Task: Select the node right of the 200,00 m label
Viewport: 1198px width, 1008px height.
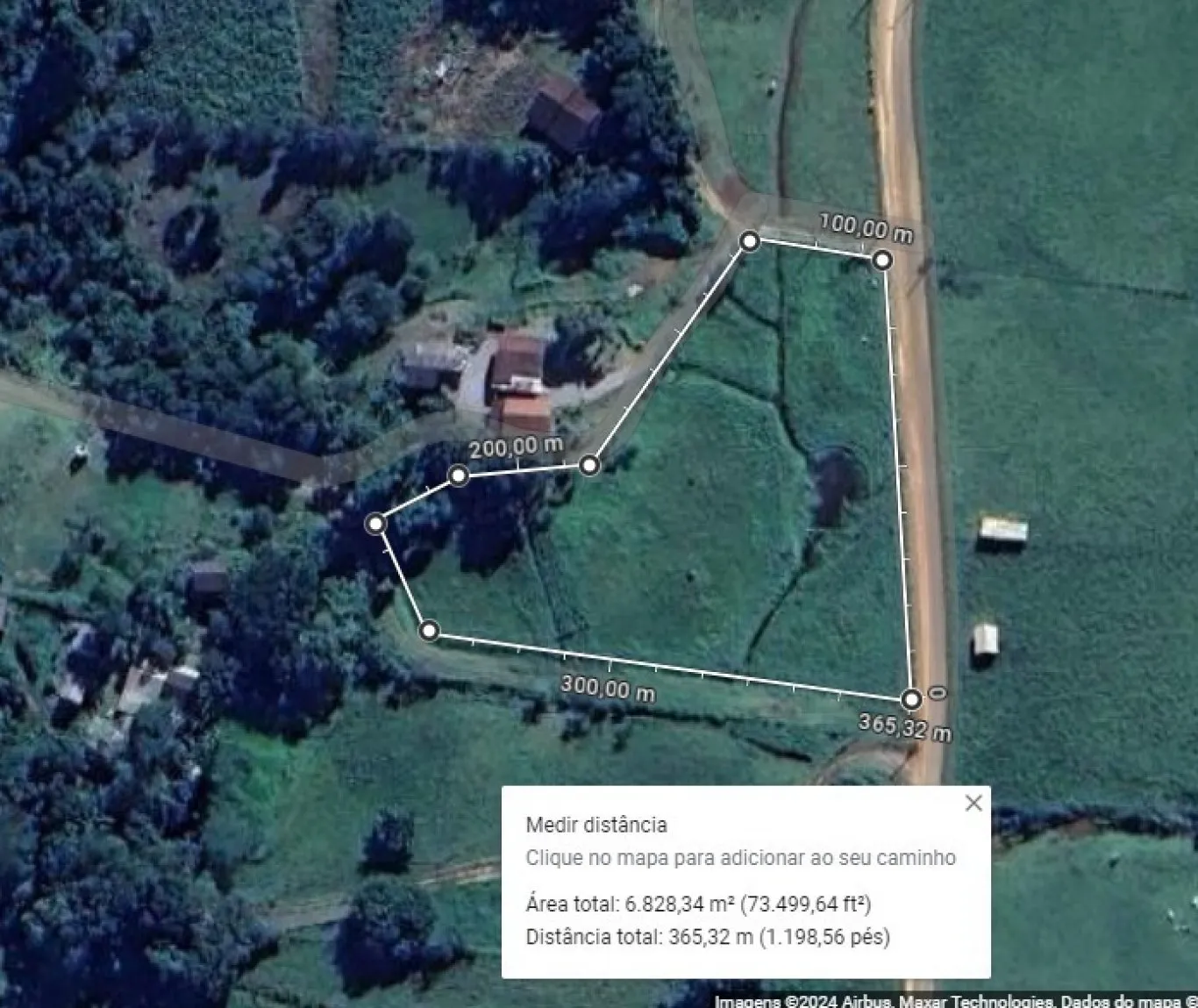Action: 590,464
